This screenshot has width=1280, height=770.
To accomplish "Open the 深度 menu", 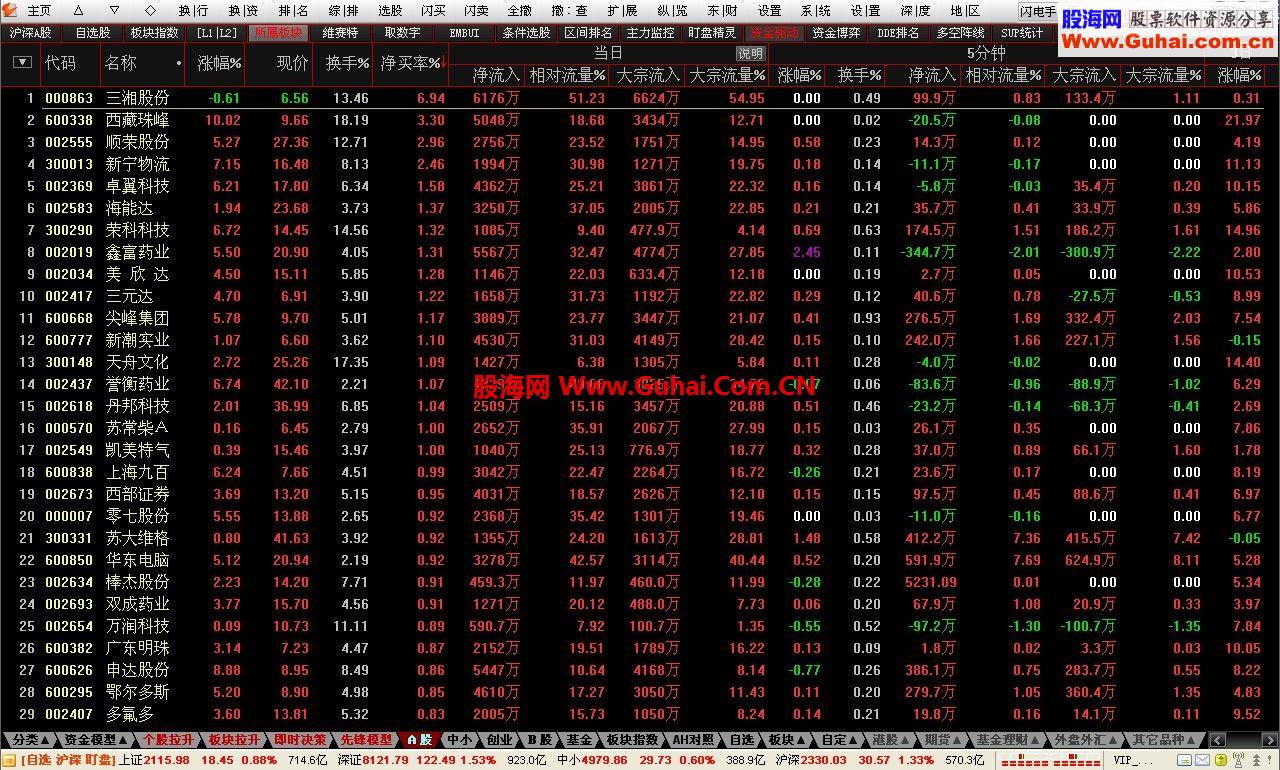I will pyautogui.click(x=915, y=11).
